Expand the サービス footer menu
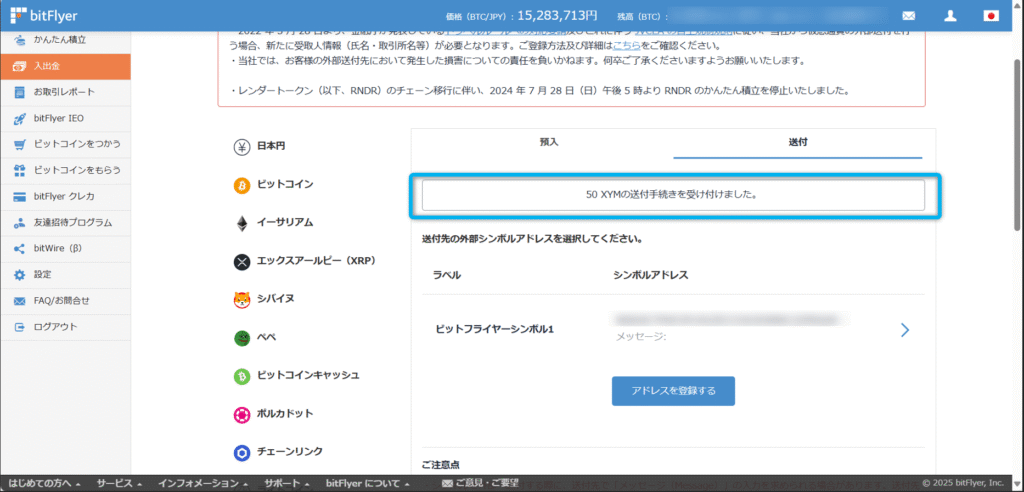The image size is (1024, 492). coord(120,484)
